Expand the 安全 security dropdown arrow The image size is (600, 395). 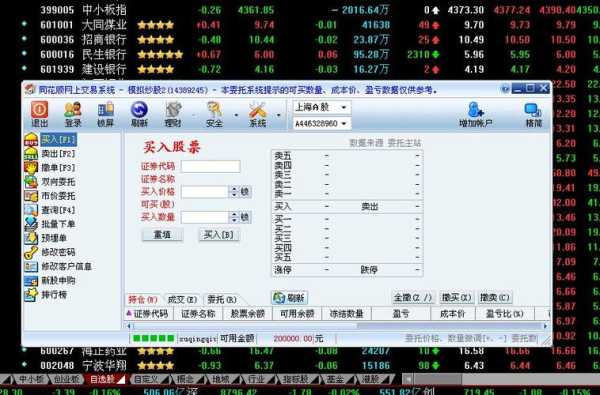point(236,115)
